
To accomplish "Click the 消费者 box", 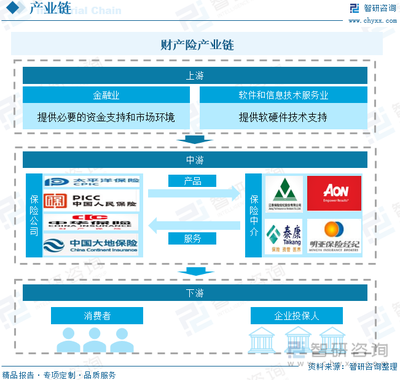I will (97, 315).
